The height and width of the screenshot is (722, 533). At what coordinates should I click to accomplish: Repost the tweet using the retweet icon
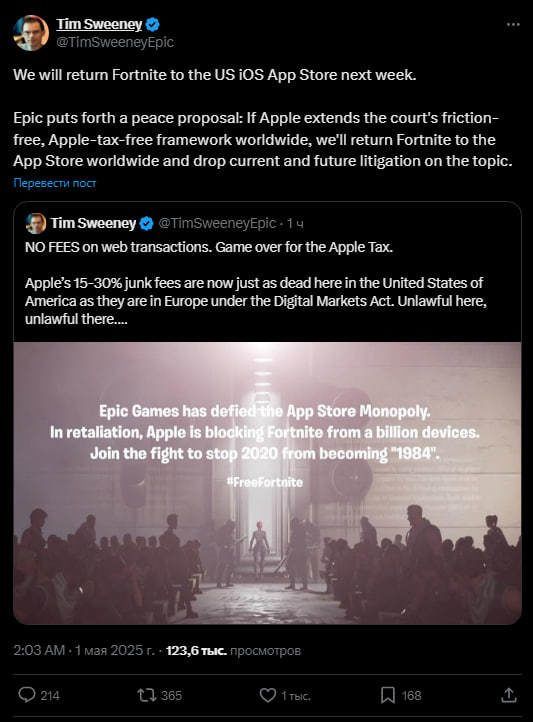point(147,695)
